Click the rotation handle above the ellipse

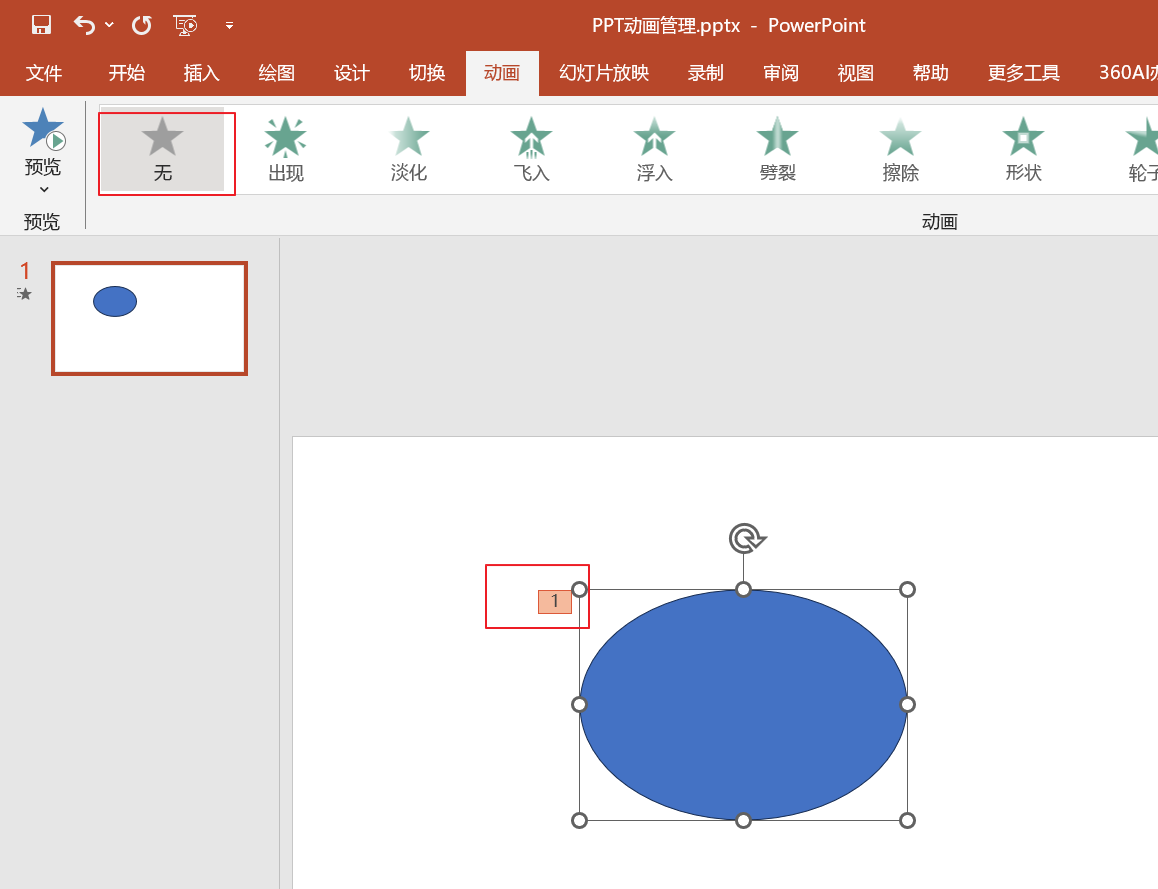[x=747, y=538]
